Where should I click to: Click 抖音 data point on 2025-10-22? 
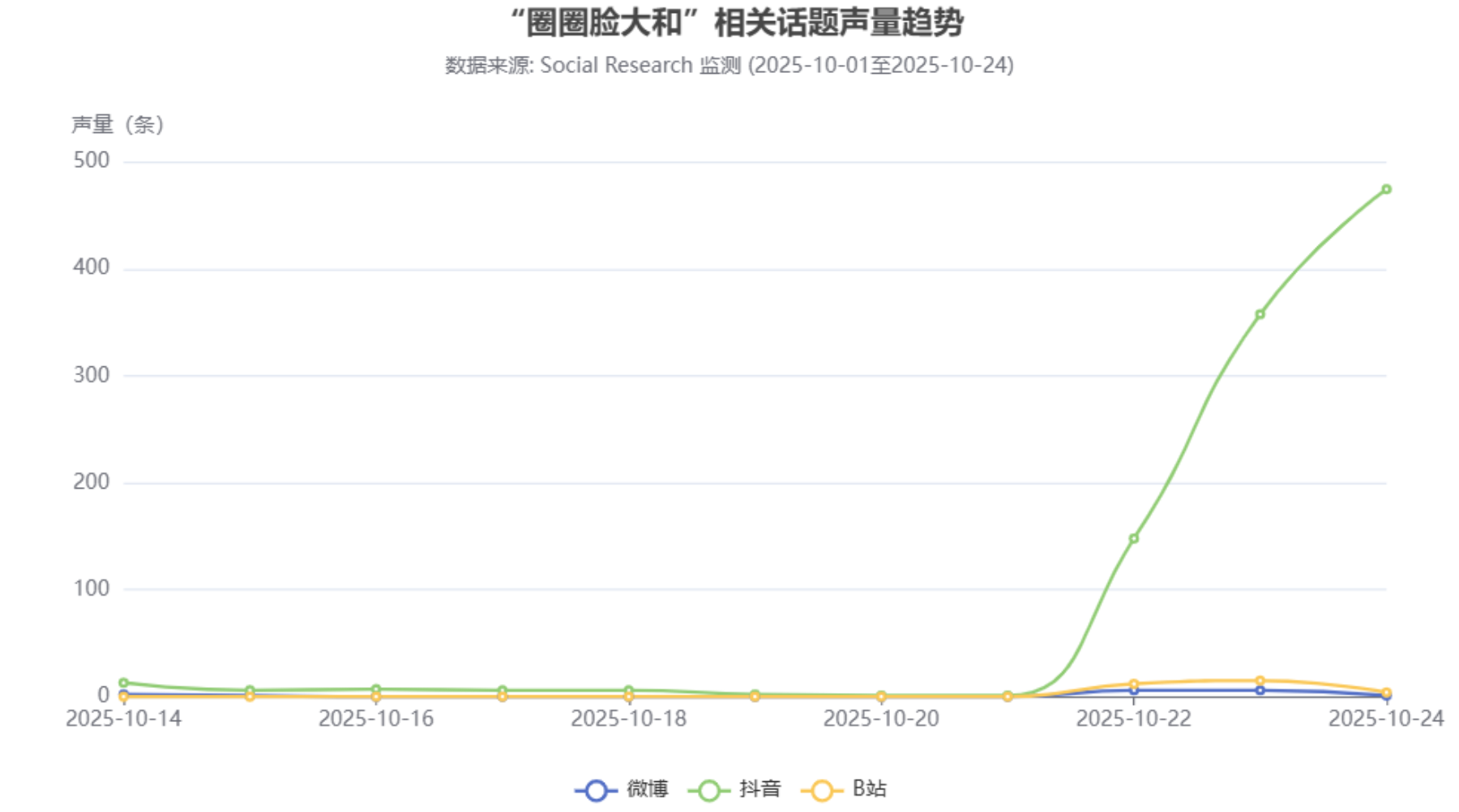pyautogui.click(x=1133, y=538)
